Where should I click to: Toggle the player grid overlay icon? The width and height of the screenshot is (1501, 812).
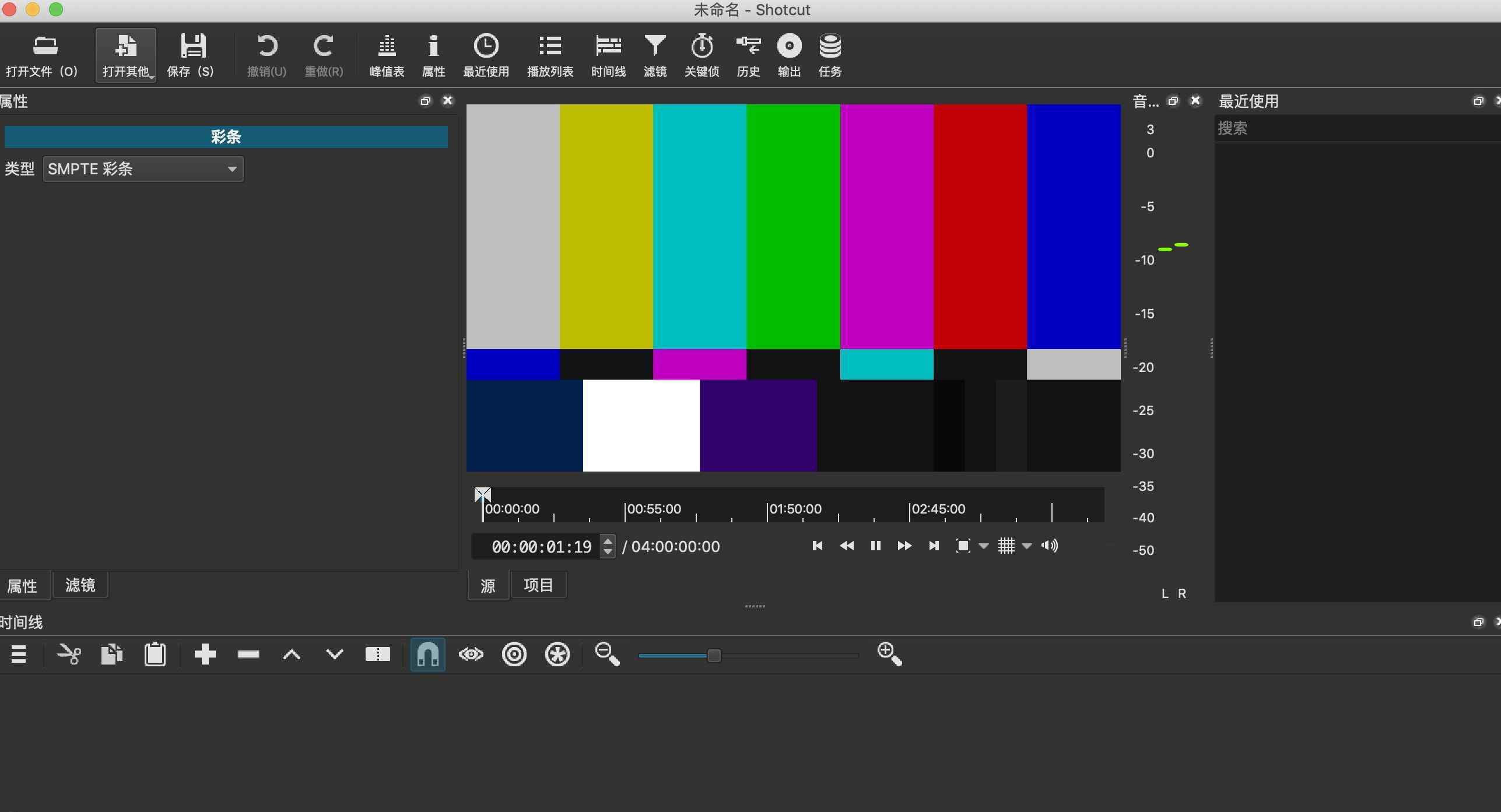coord(1006,546)
